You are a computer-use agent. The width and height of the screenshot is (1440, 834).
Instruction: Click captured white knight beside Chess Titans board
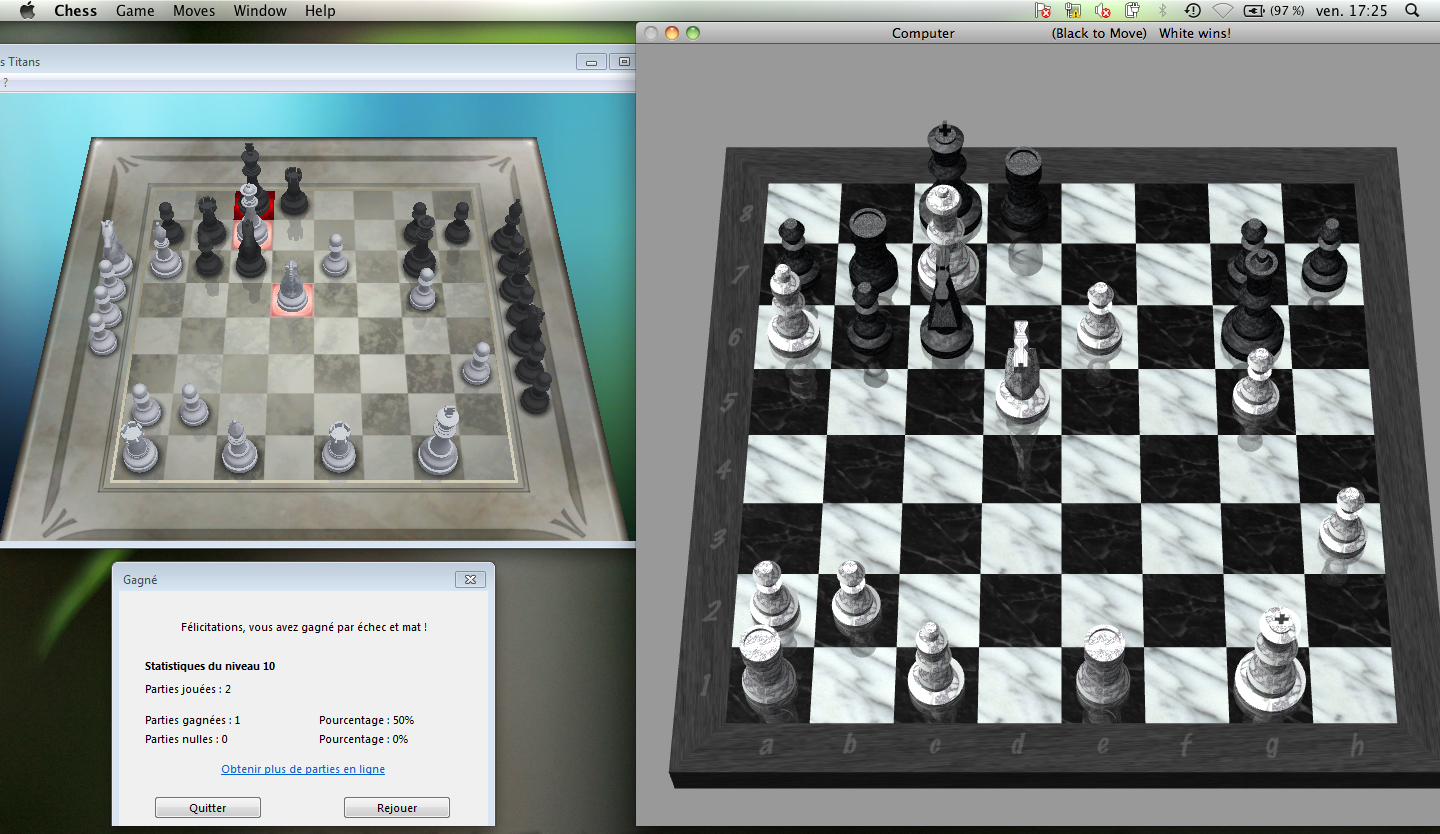pos(113,248)
